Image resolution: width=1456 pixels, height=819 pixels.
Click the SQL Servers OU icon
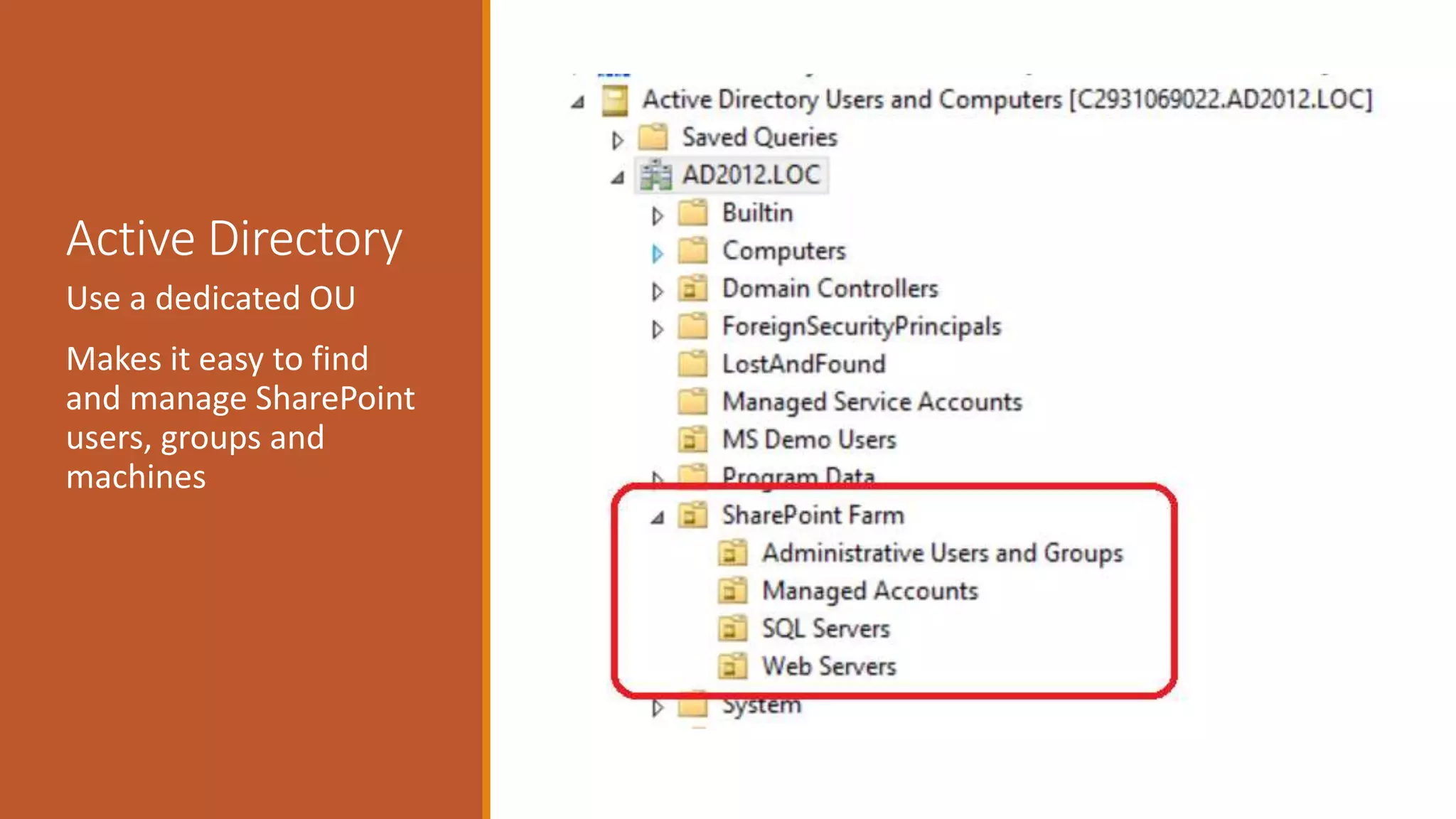click(732, 628)
